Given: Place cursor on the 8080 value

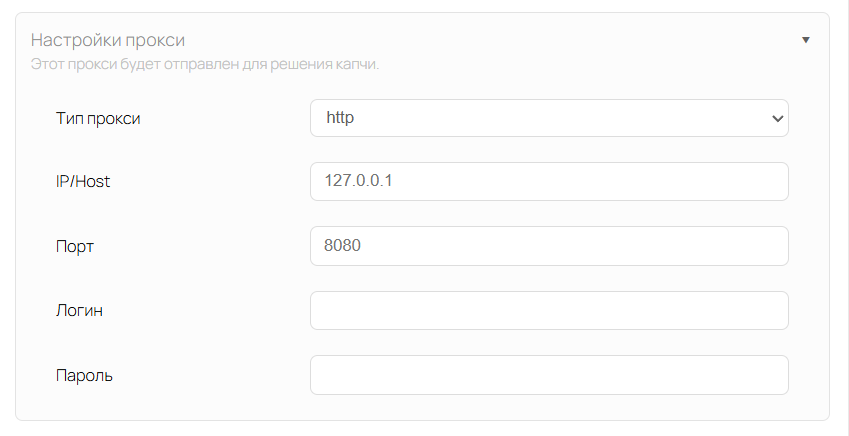Looking at the screenshot, I should coord(343,246).
